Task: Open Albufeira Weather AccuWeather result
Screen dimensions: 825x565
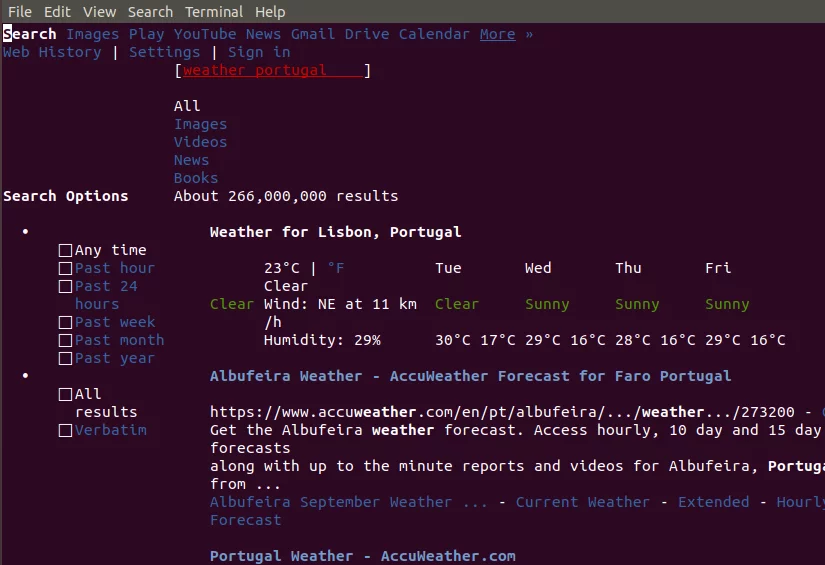Action: coord(470,377)
